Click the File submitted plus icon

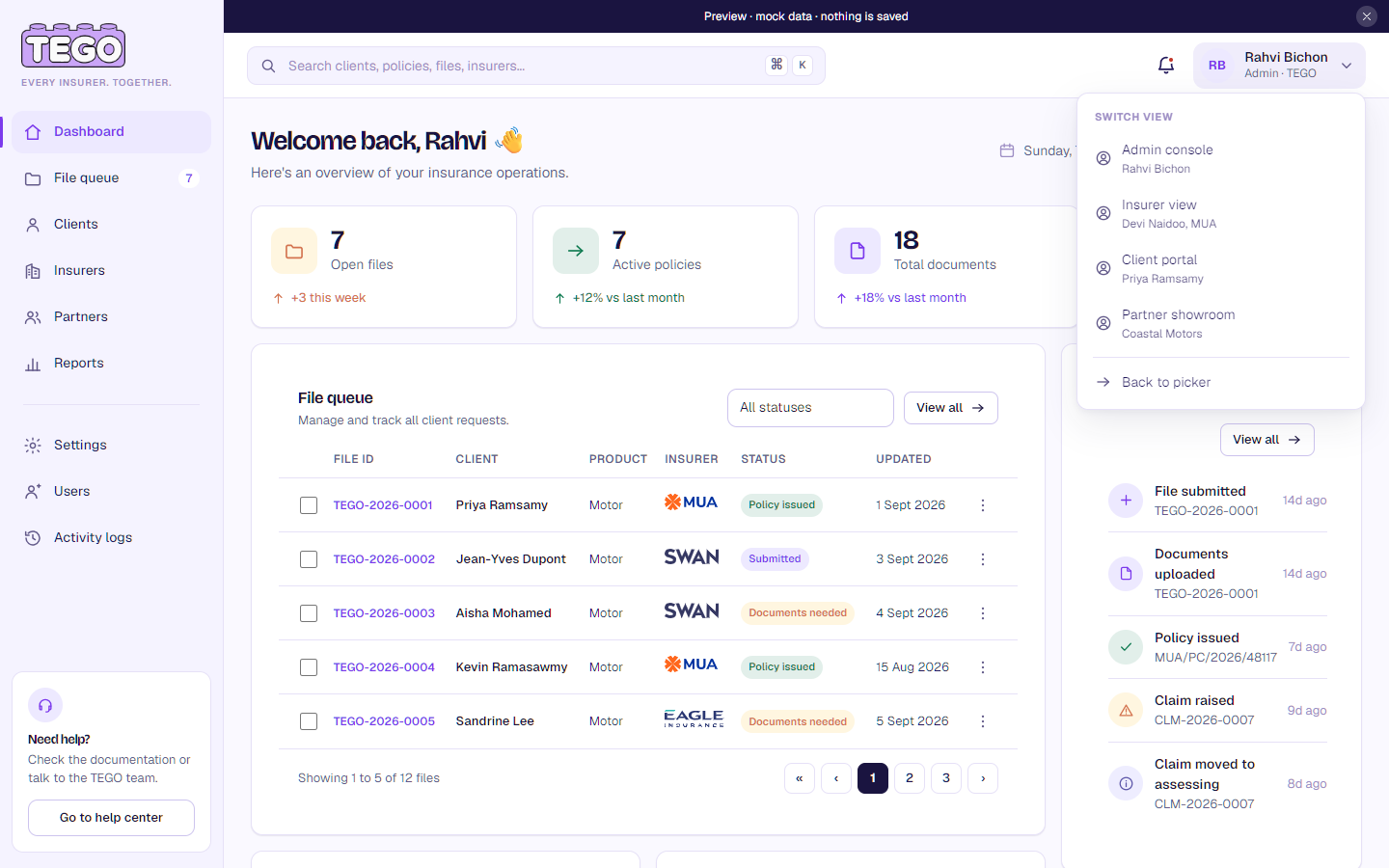pos(1126,501)
